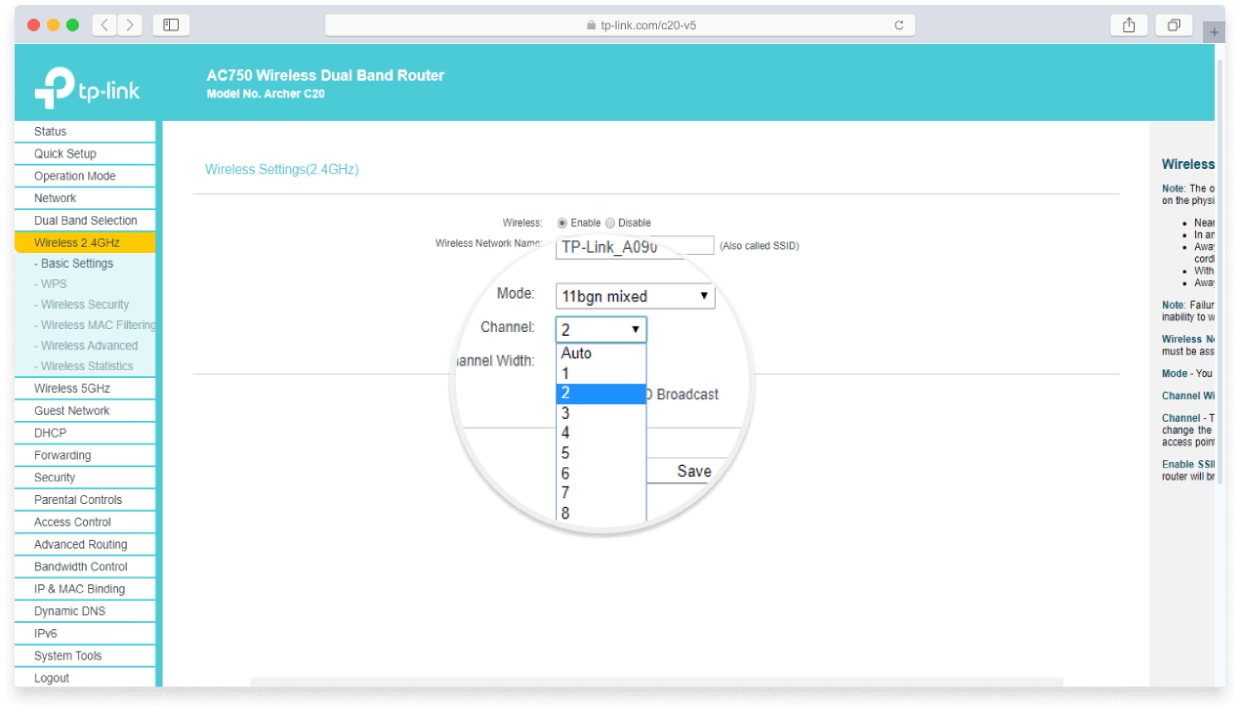Open Bandwidth Control in sidebar

pos(85,567)
